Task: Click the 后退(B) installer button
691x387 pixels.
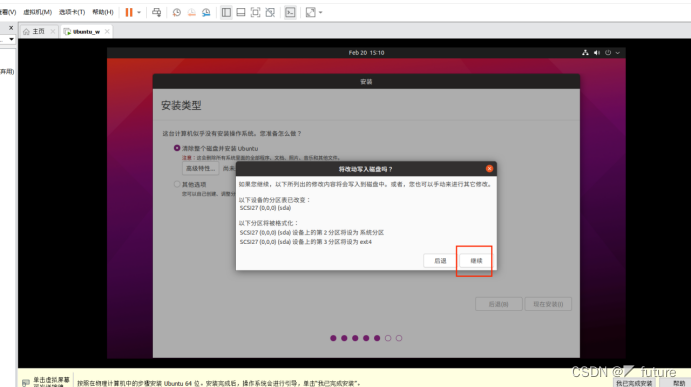Action: tap(498, 304)
